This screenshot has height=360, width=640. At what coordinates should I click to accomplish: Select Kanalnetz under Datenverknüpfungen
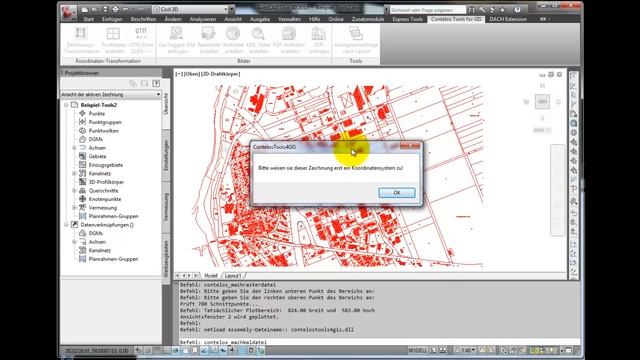point(100,251)
